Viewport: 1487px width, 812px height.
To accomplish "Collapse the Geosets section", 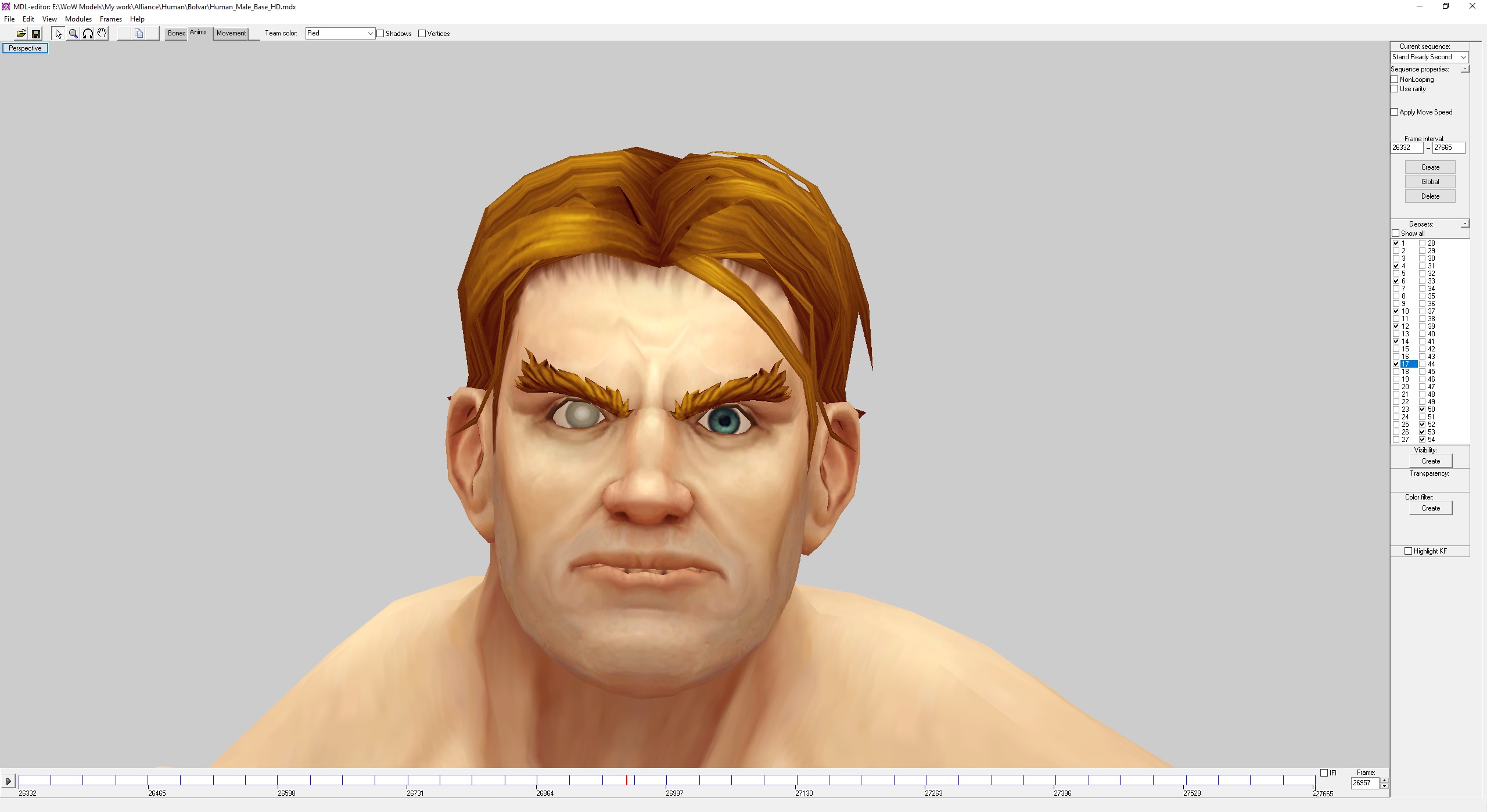I will 1465,224.
